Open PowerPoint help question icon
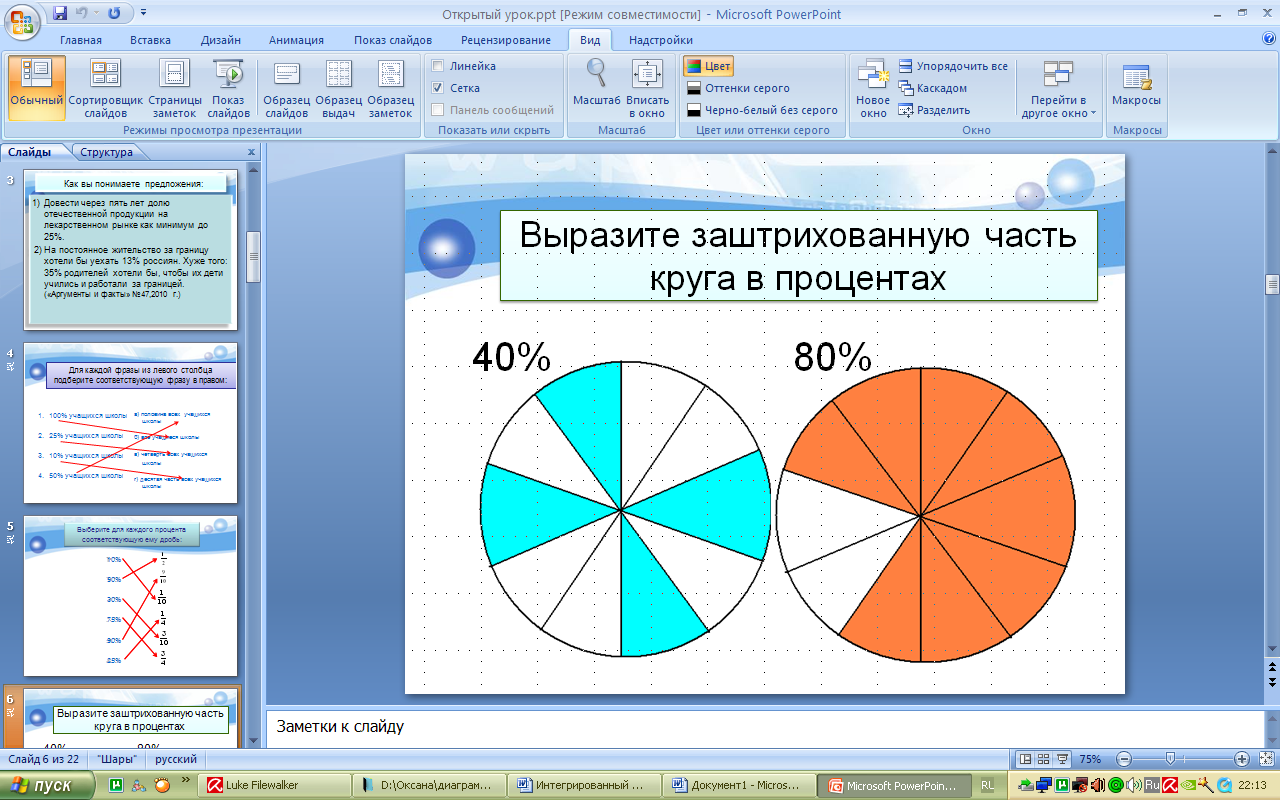This screenshot has width=1280, height=800. click(x=1269, y=39)
